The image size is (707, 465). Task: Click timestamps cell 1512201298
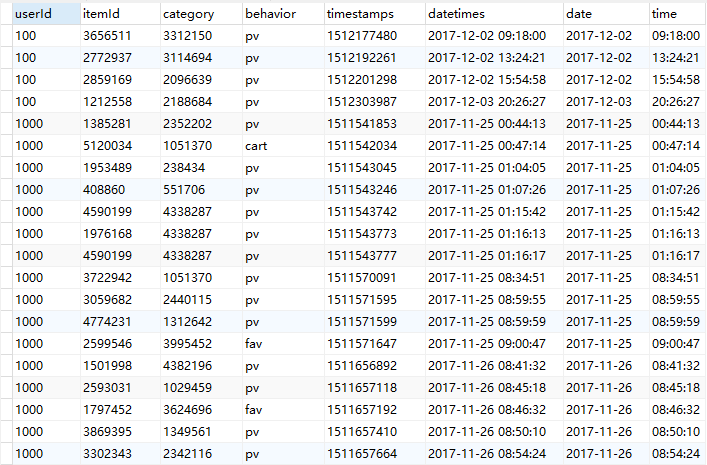pyautogui.click(x=375, y=80)
